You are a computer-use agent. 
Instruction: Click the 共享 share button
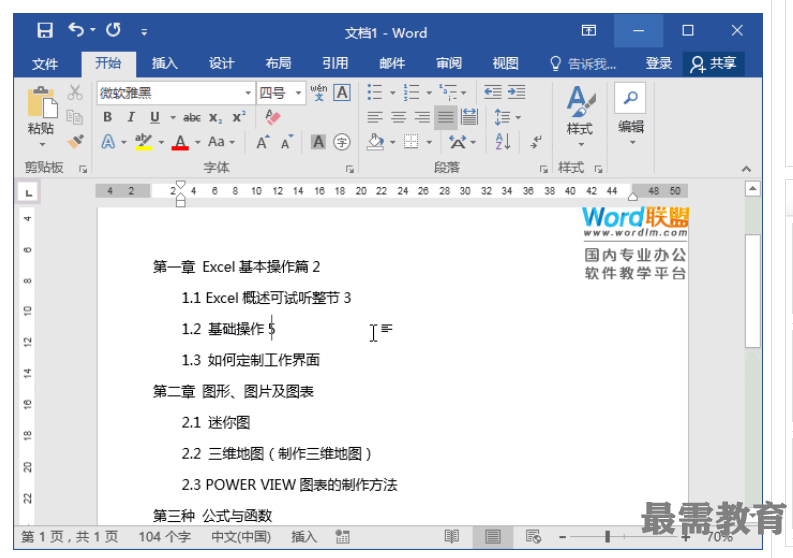(x=713, y=64)
